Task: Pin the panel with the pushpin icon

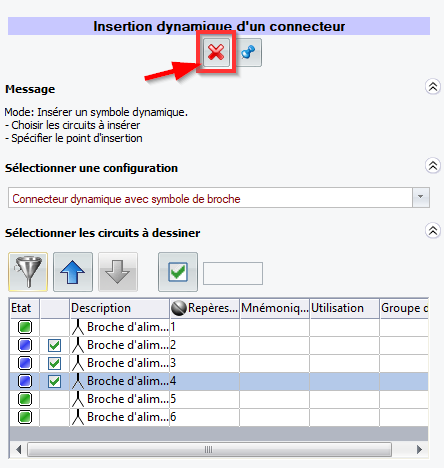Action: pos(249,52)
